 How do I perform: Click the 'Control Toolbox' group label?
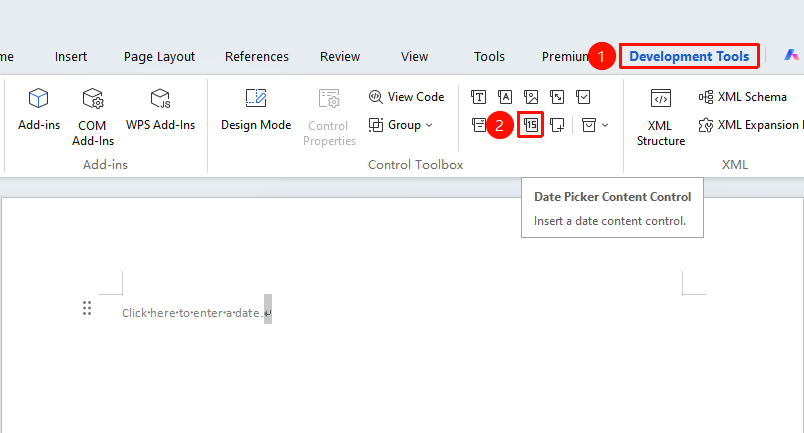(x=415, y=165)
